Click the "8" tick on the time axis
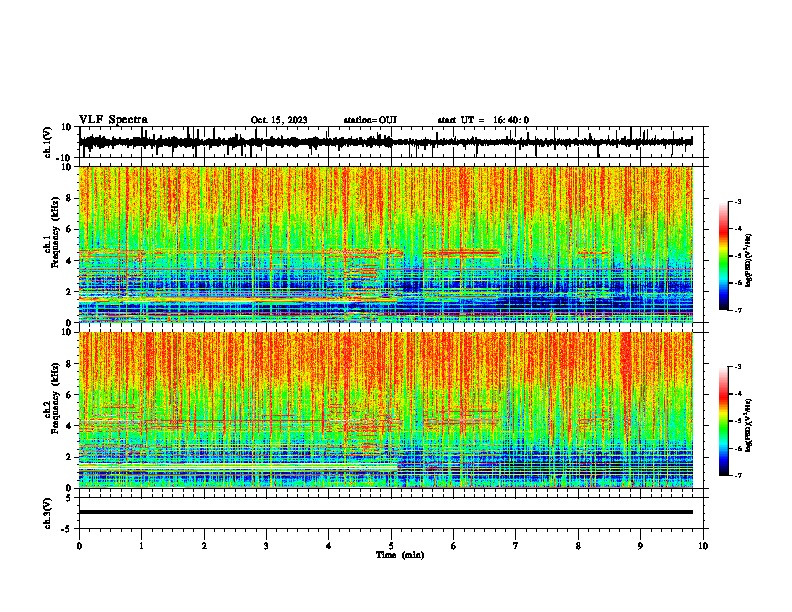This screenshot has height=612, width=792. [578, 546]
